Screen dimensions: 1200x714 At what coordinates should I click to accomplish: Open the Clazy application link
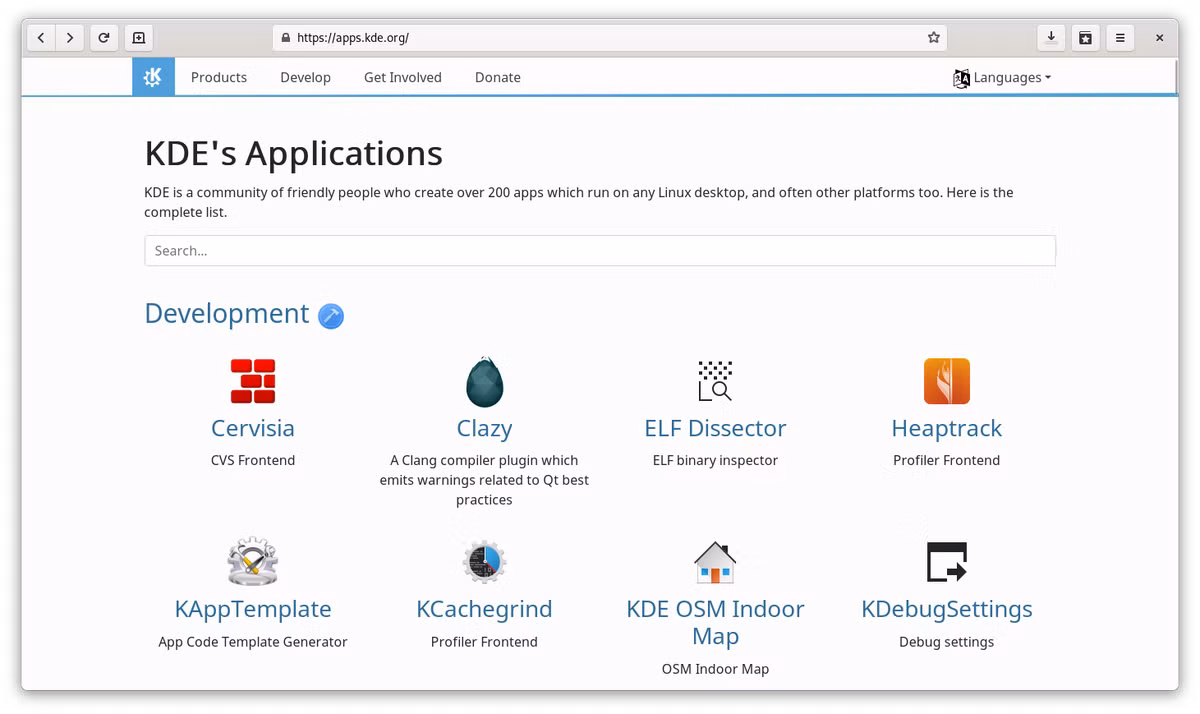pos(484,428)
